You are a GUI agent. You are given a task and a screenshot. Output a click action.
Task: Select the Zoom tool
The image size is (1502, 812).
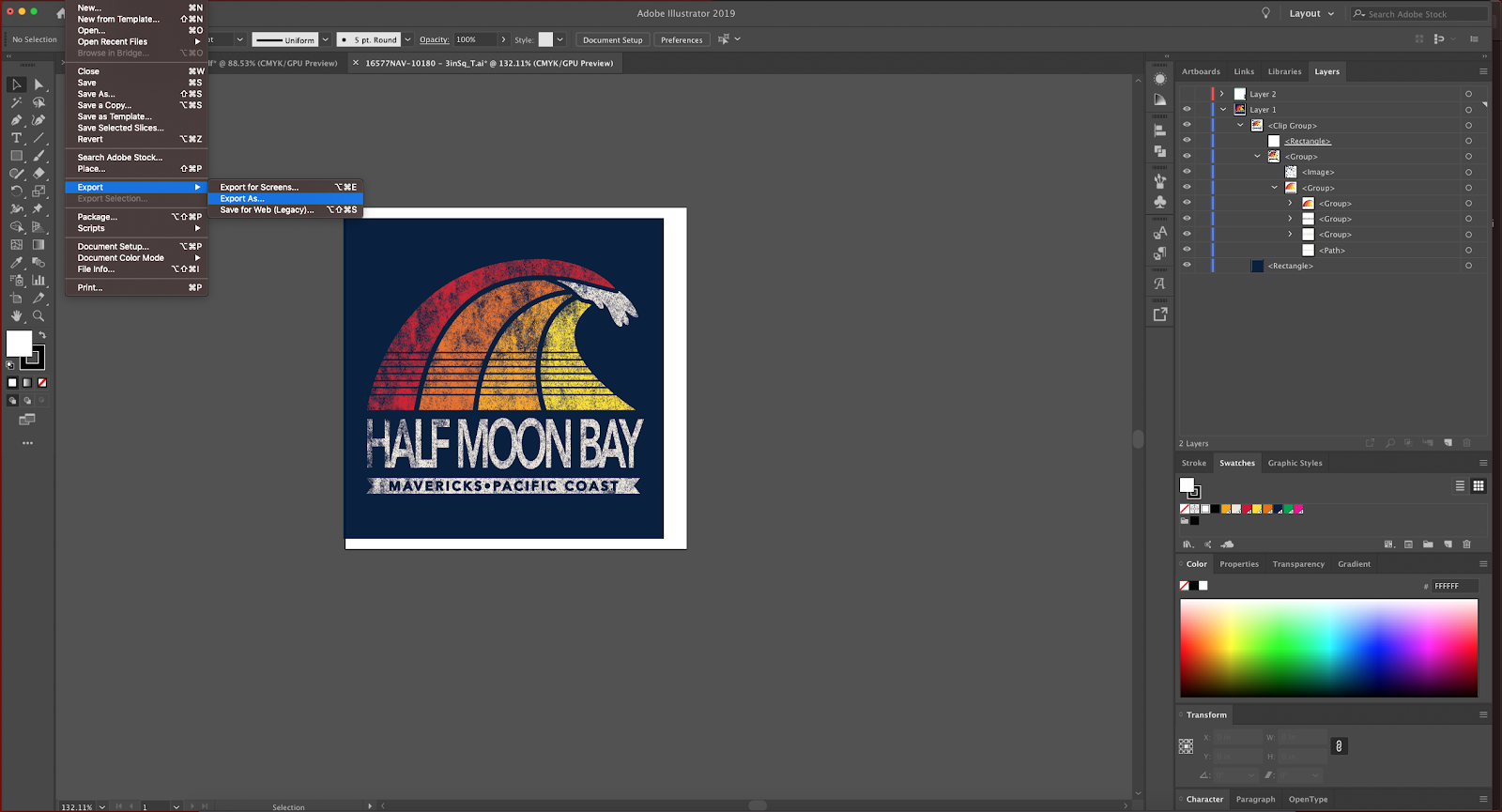(38, 316)
